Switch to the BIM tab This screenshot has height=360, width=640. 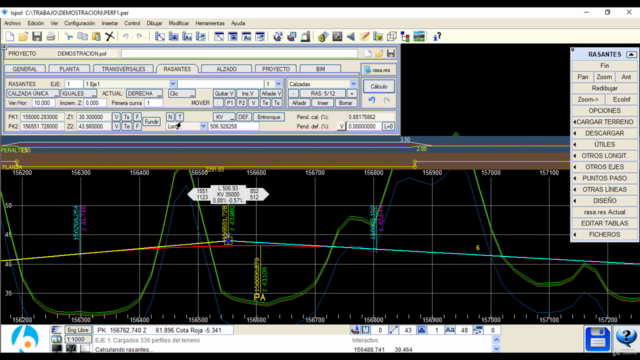320,69
